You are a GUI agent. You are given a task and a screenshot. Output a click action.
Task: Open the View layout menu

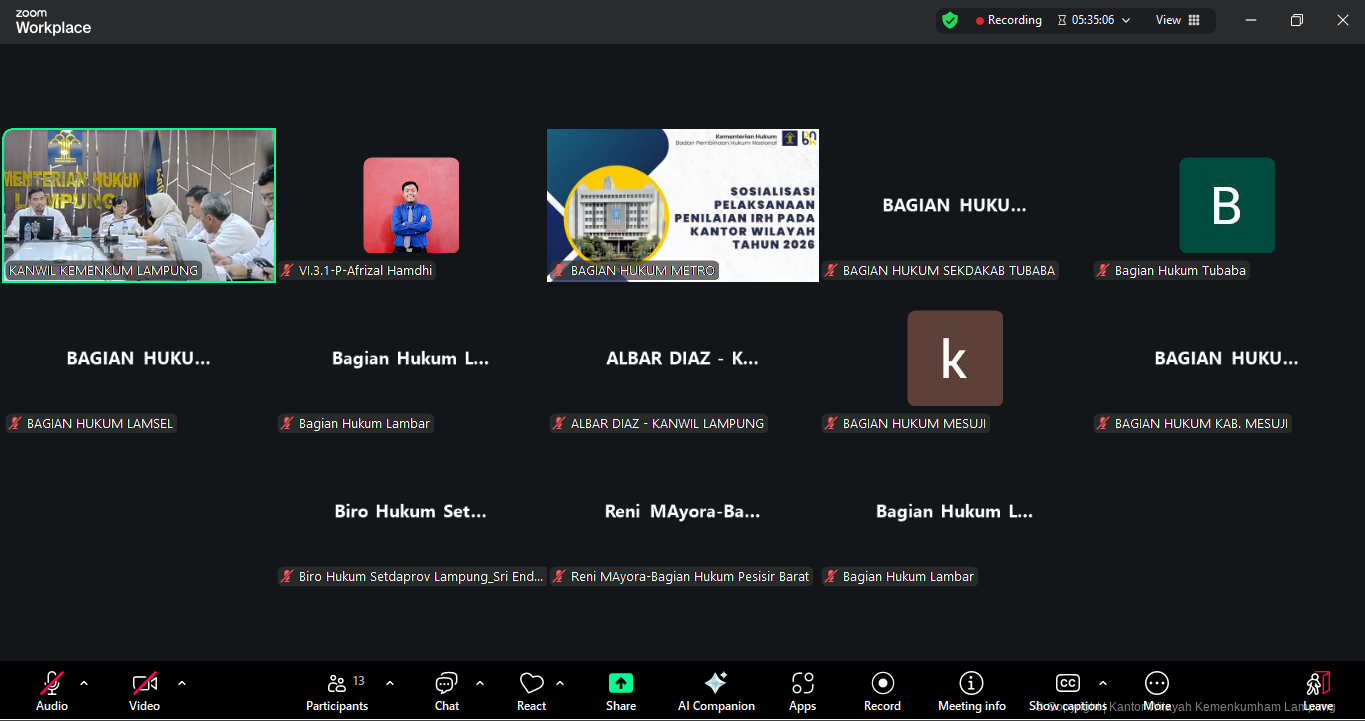click(x=1178, y=20)
